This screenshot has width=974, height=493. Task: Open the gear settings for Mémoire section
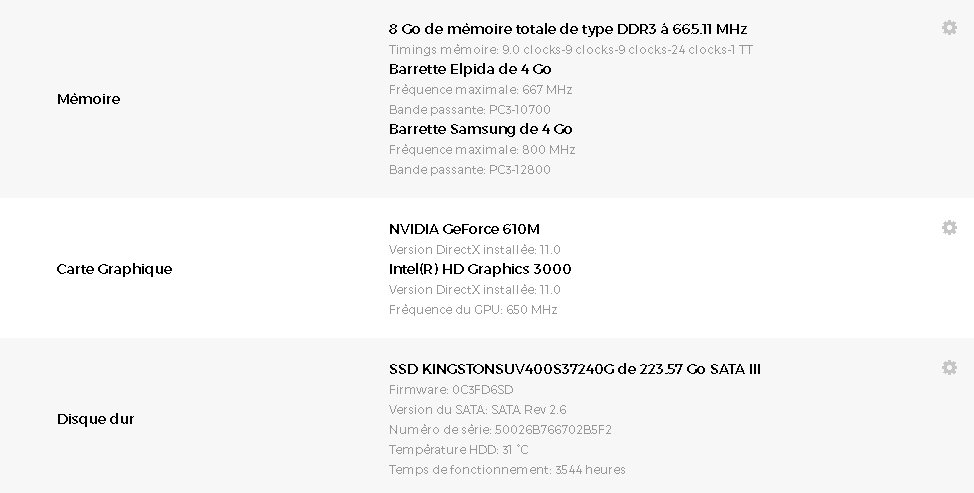click(949, 28)
